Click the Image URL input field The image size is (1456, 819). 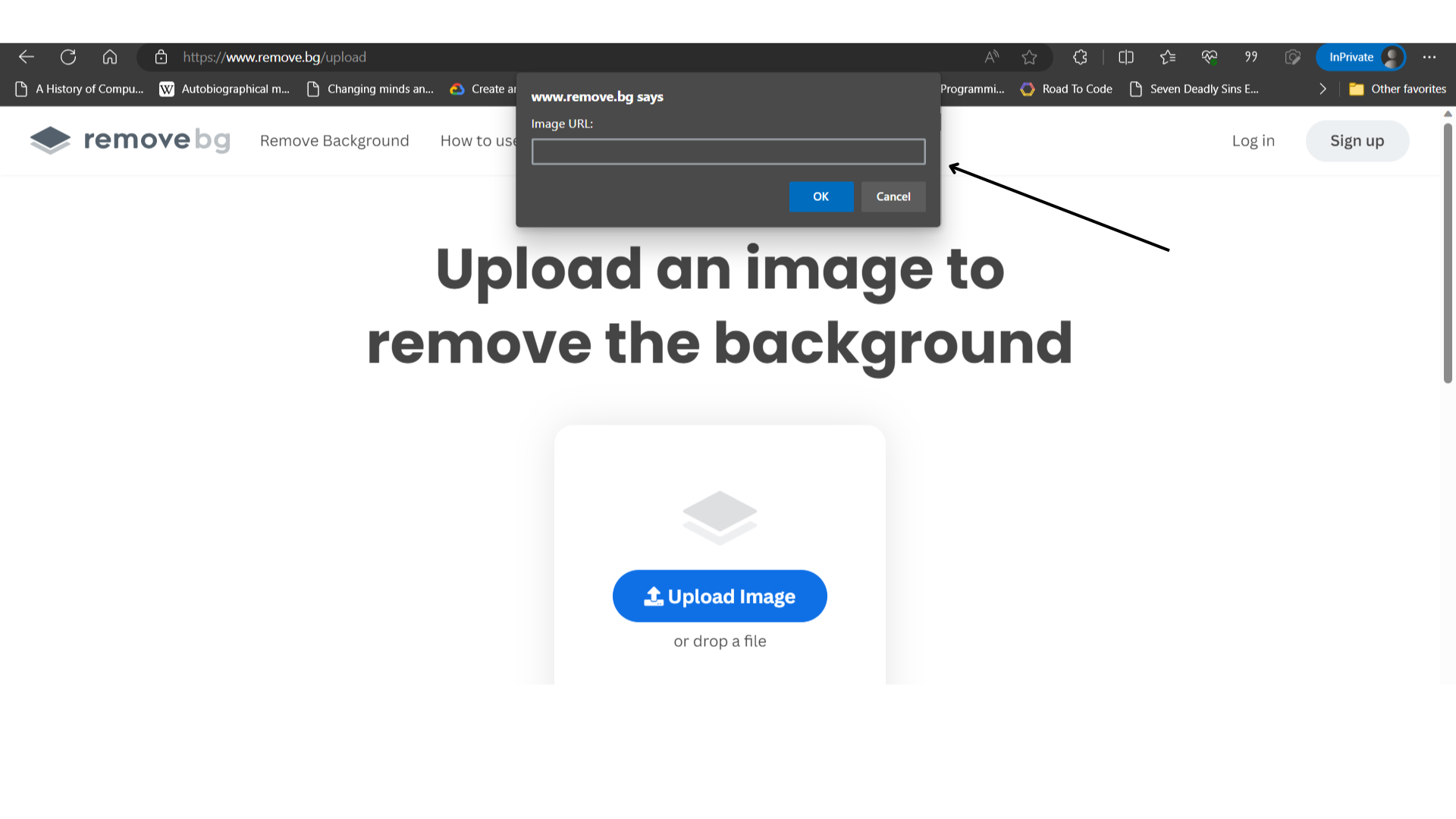click(728, 151)
